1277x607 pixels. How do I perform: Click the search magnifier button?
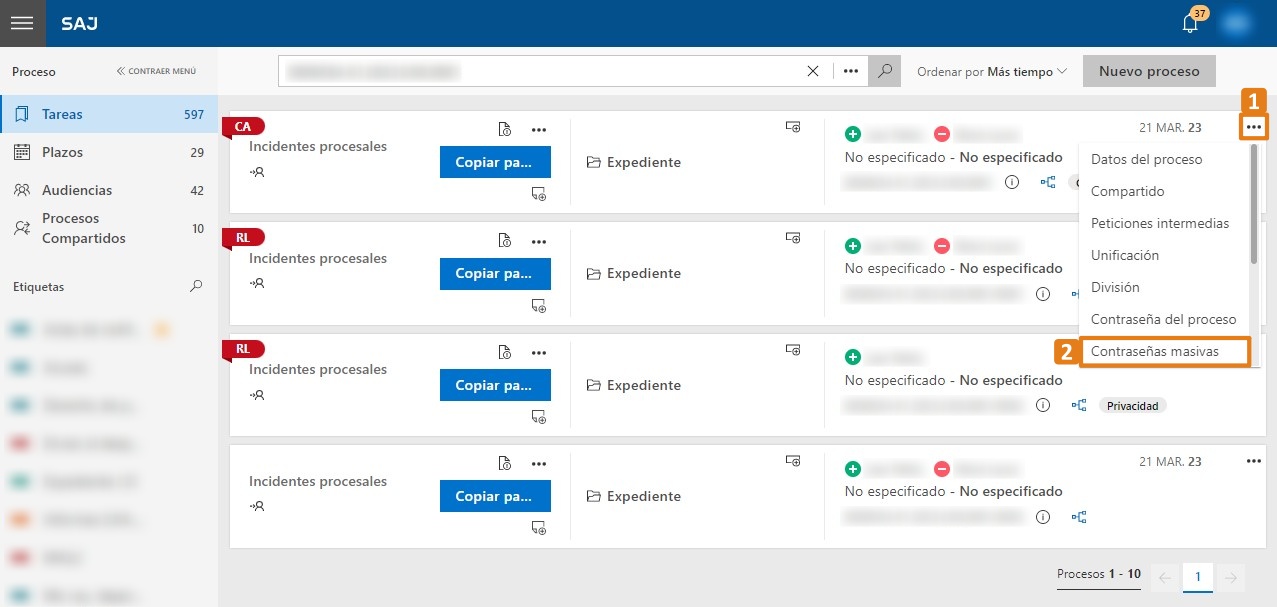pyautogui.click(x=884, y=71)
